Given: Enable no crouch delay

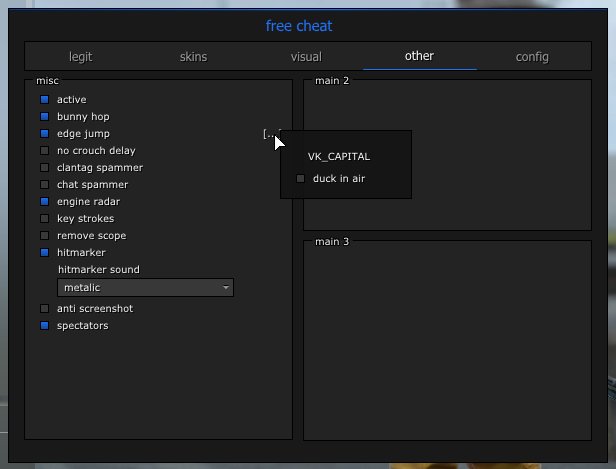Looking at the screenshot, I should pyautogui.click(x=44, y=151).
